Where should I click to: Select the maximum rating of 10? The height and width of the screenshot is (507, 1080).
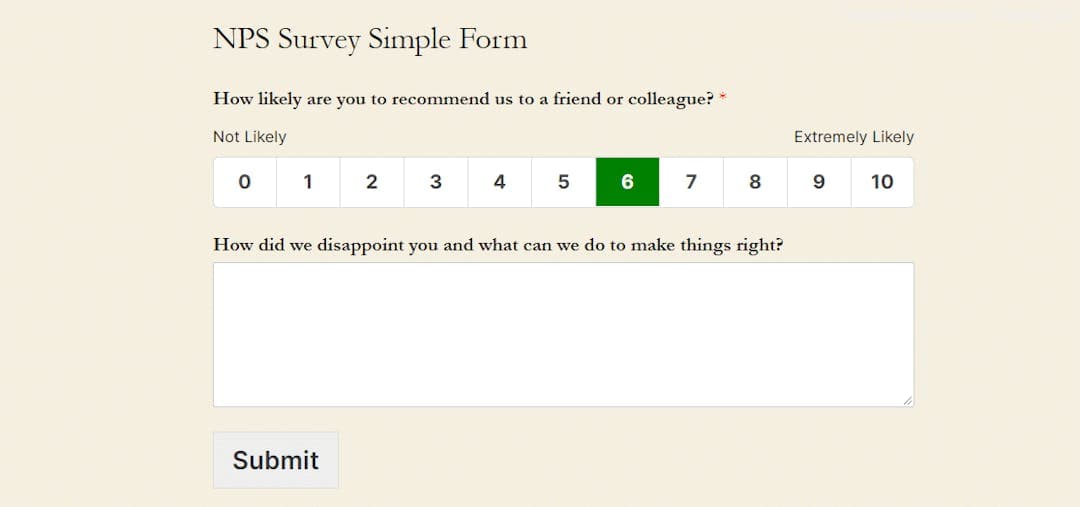882,182
